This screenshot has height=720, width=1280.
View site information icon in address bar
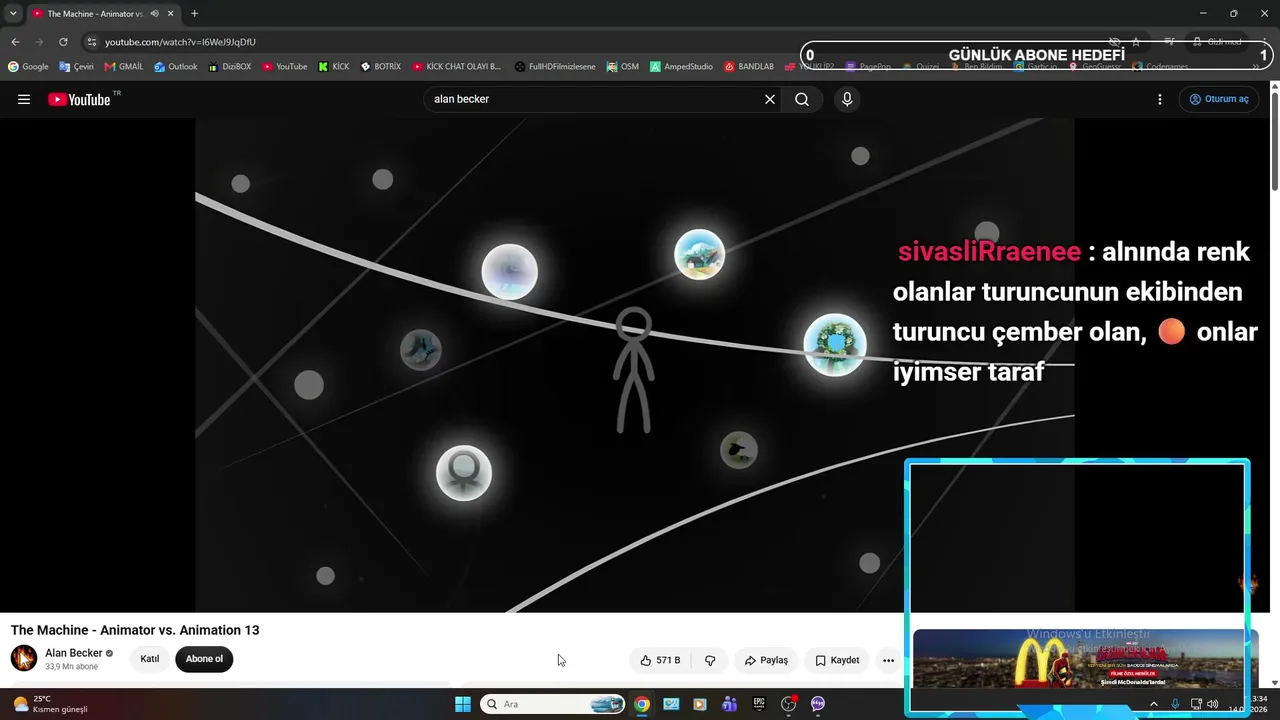[x=91, y=42]
